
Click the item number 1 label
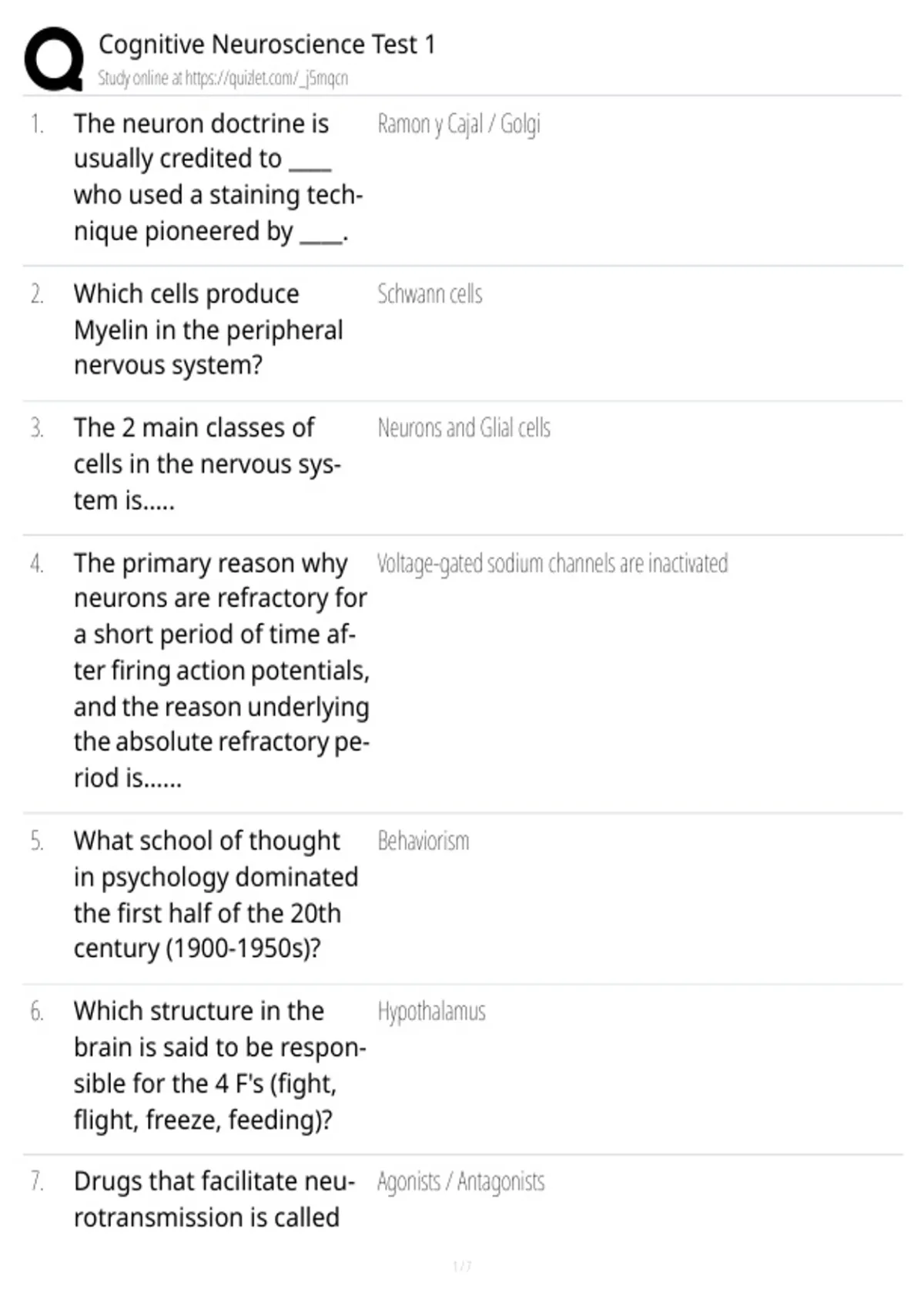click(x=37, y=124)
